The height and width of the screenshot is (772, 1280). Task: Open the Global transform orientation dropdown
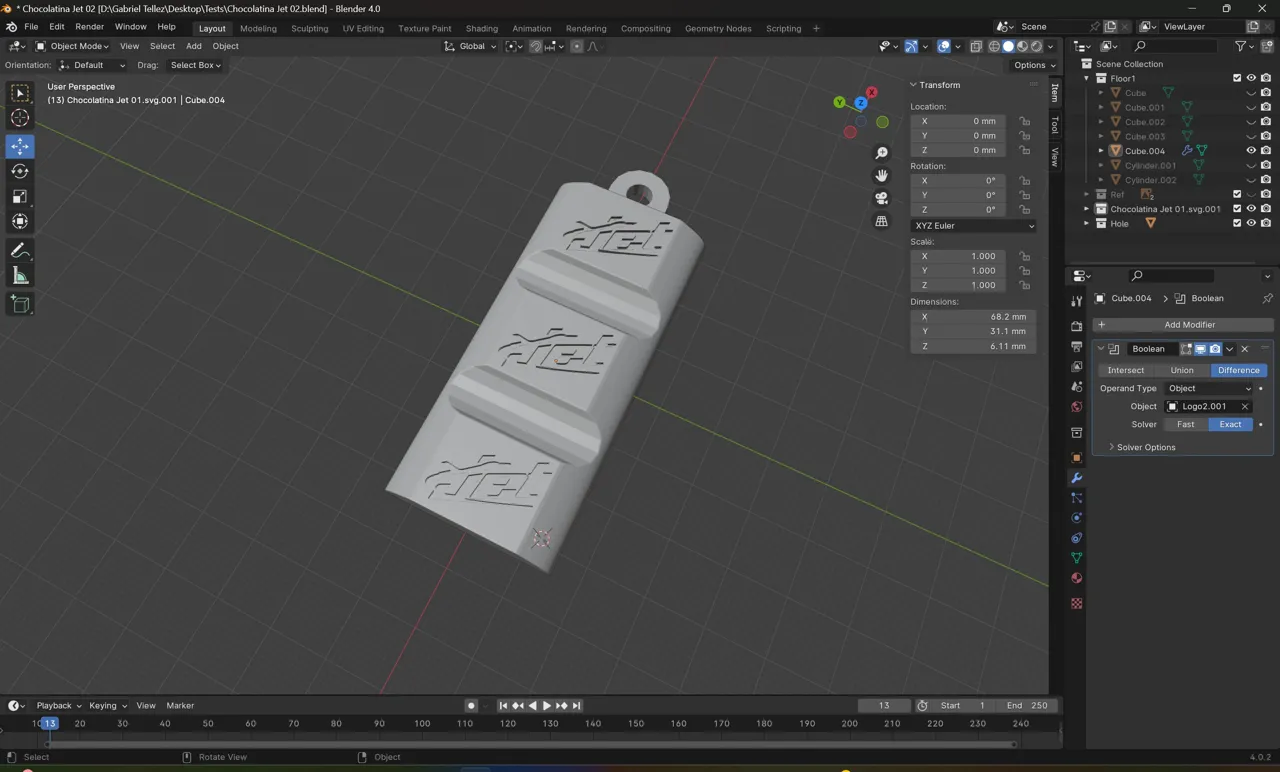470,46
